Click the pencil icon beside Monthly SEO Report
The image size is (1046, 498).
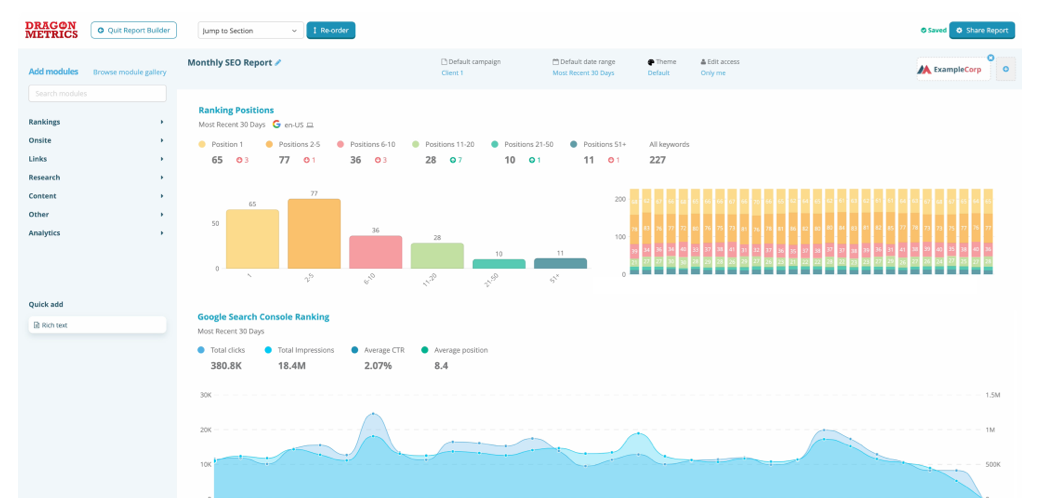click(x=278, y=62)
